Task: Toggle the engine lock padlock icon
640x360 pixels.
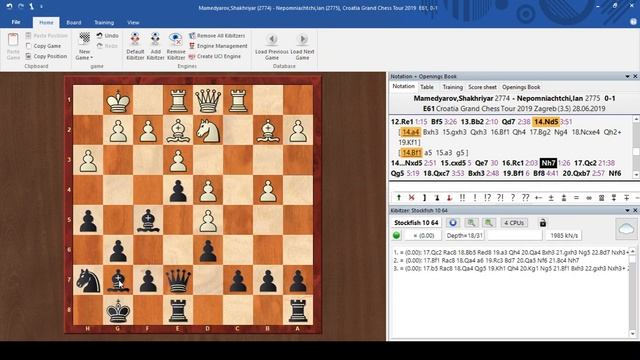Action: [542, 223]
